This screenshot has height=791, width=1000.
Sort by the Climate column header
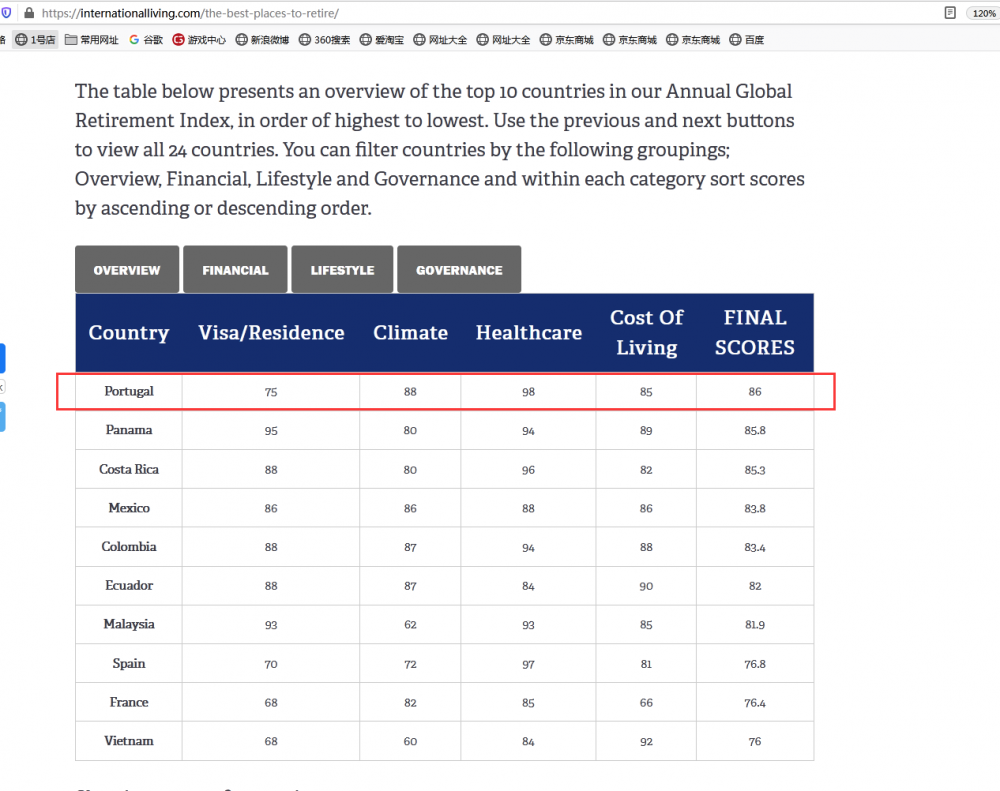tap(410, 332)
